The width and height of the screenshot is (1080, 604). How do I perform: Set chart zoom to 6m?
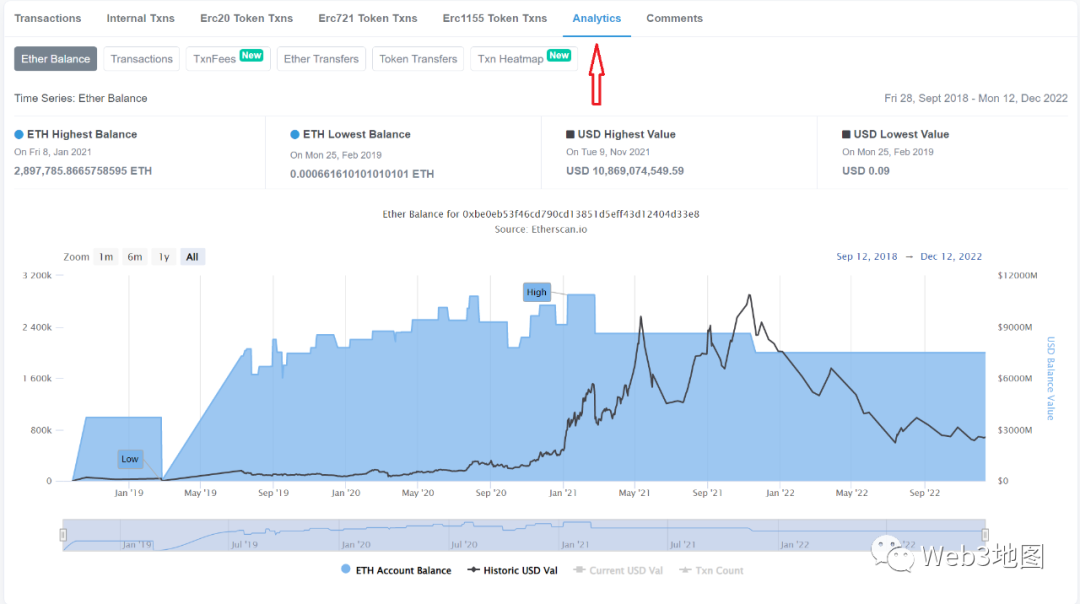(x=134, y=257)
